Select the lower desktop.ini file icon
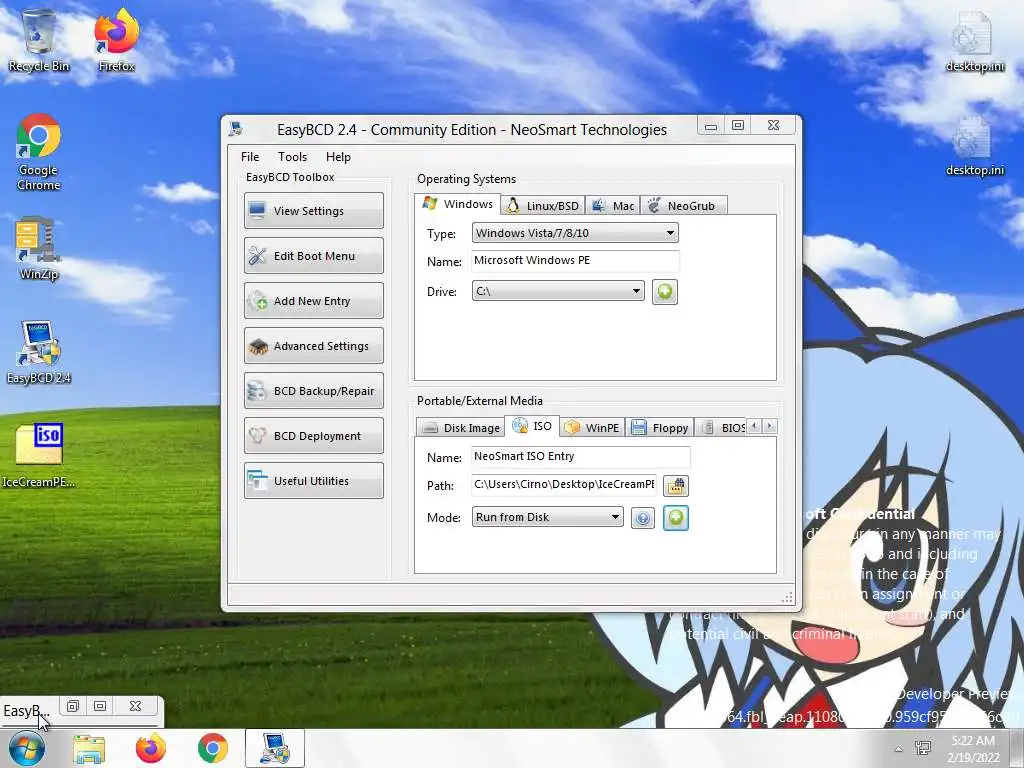 [x=974, y=146]
